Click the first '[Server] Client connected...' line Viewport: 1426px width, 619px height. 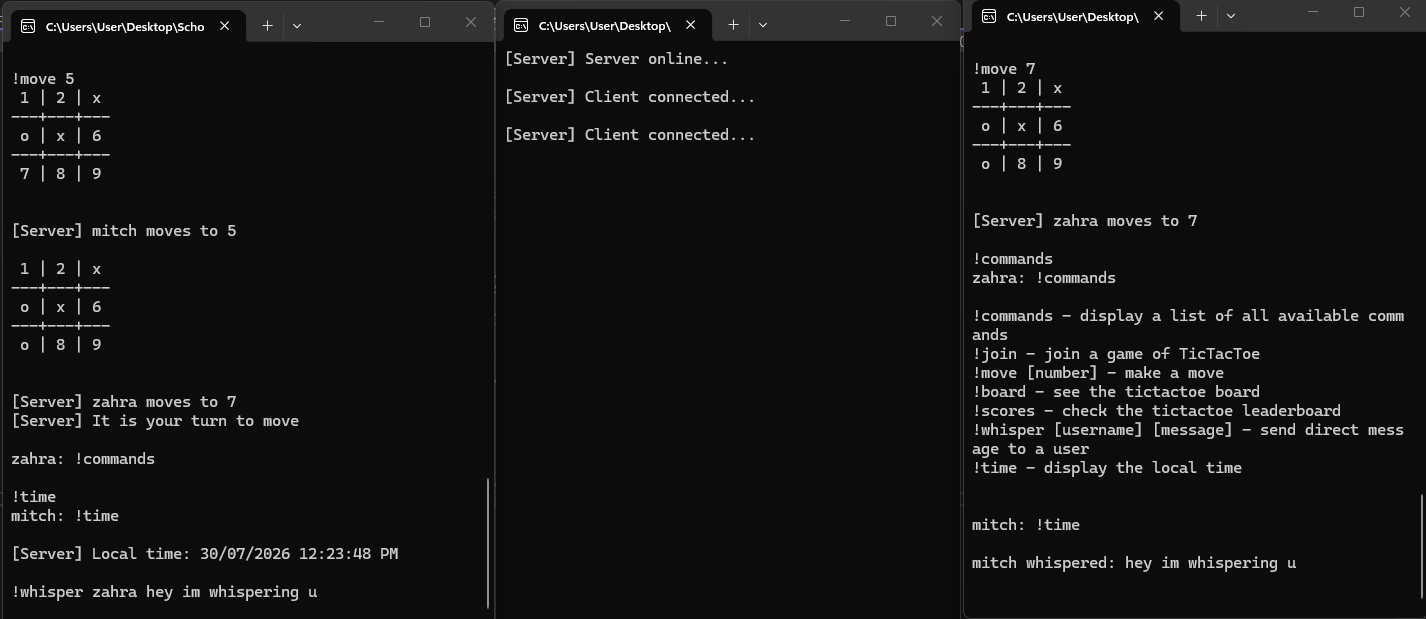[630, 97]
